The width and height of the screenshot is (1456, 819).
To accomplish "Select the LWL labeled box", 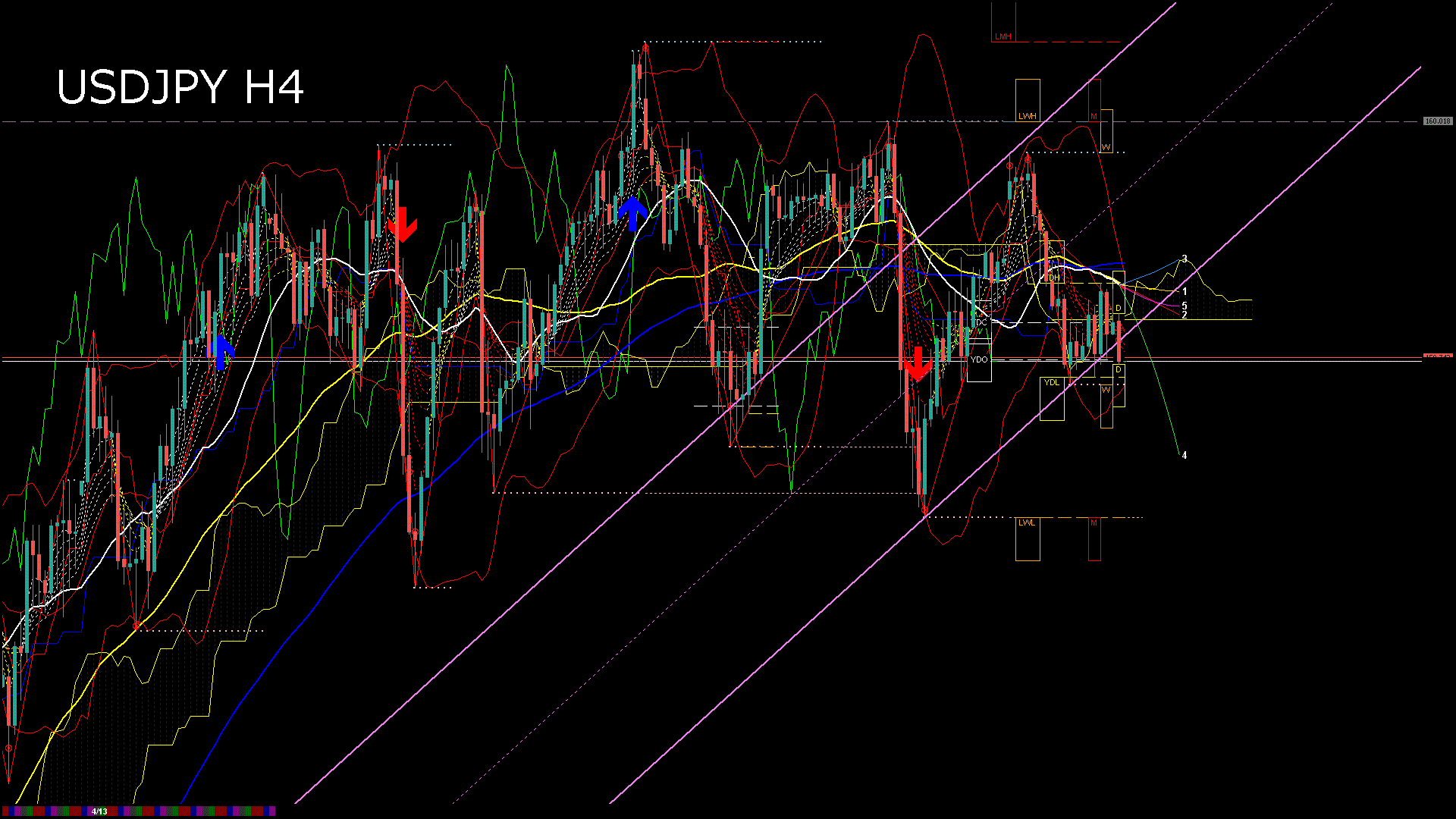I will click(x=1027, y=523).
